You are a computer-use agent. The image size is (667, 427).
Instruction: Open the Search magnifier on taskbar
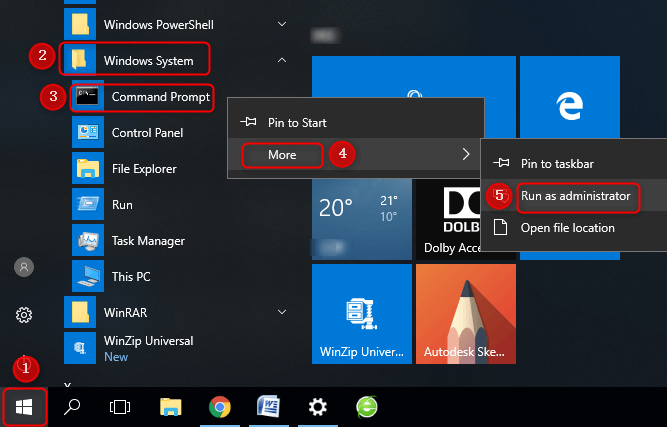(72, 407)
